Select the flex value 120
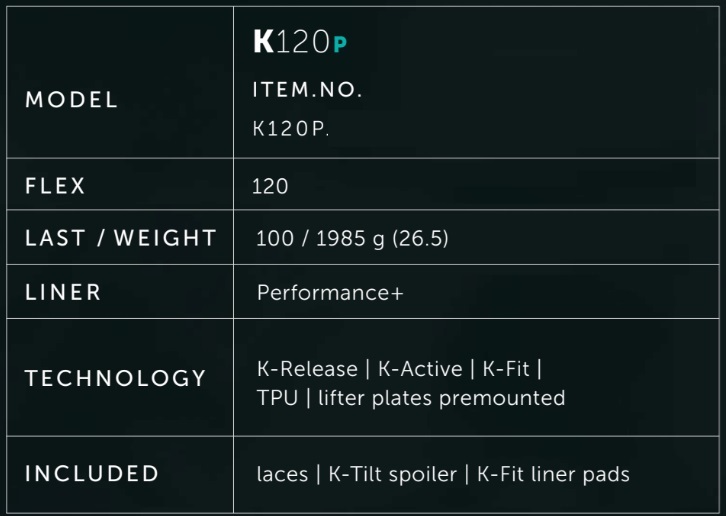 point(270,186)
